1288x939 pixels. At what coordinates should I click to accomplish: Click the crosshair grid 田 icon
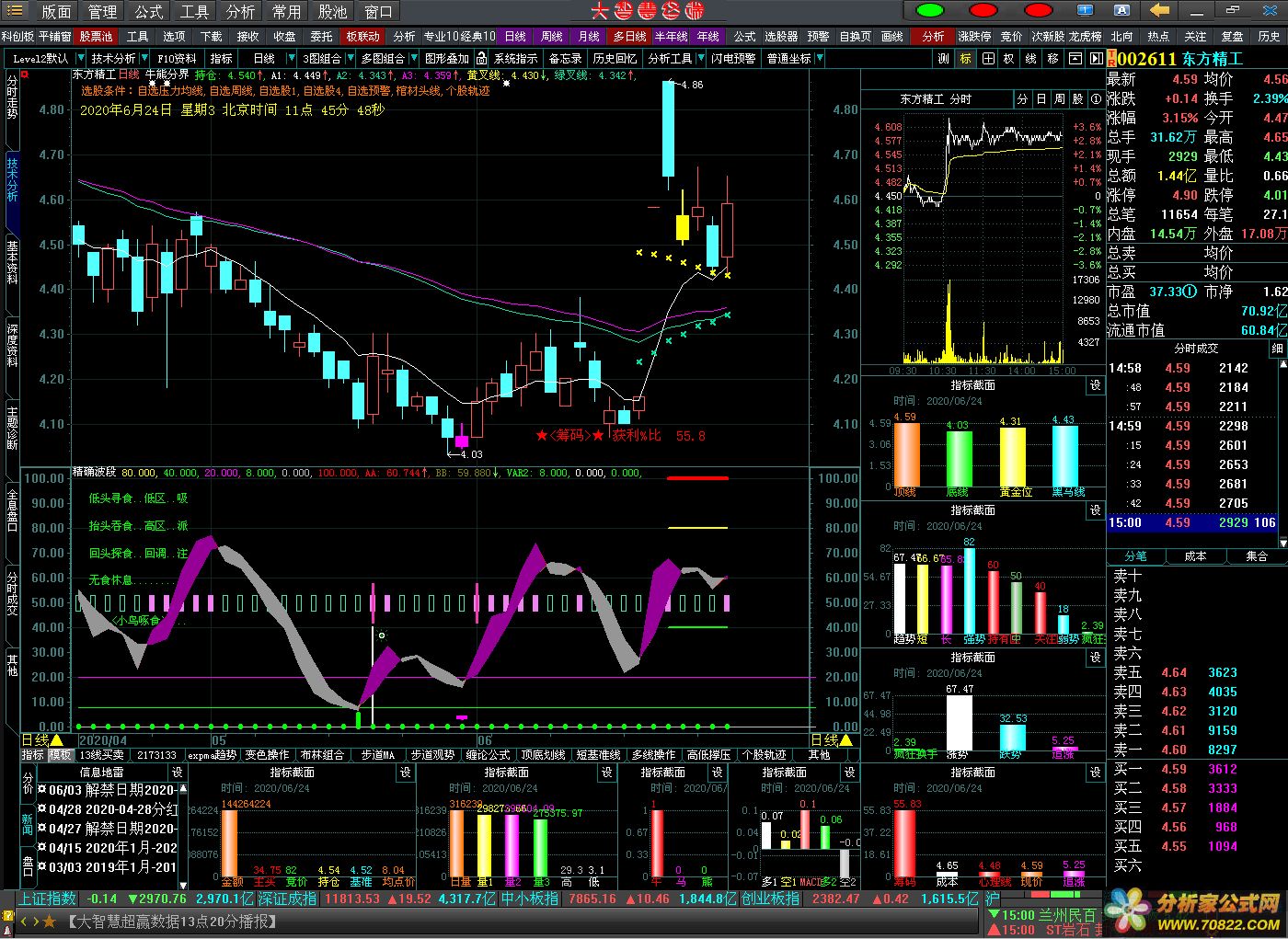tap(988, 58)
